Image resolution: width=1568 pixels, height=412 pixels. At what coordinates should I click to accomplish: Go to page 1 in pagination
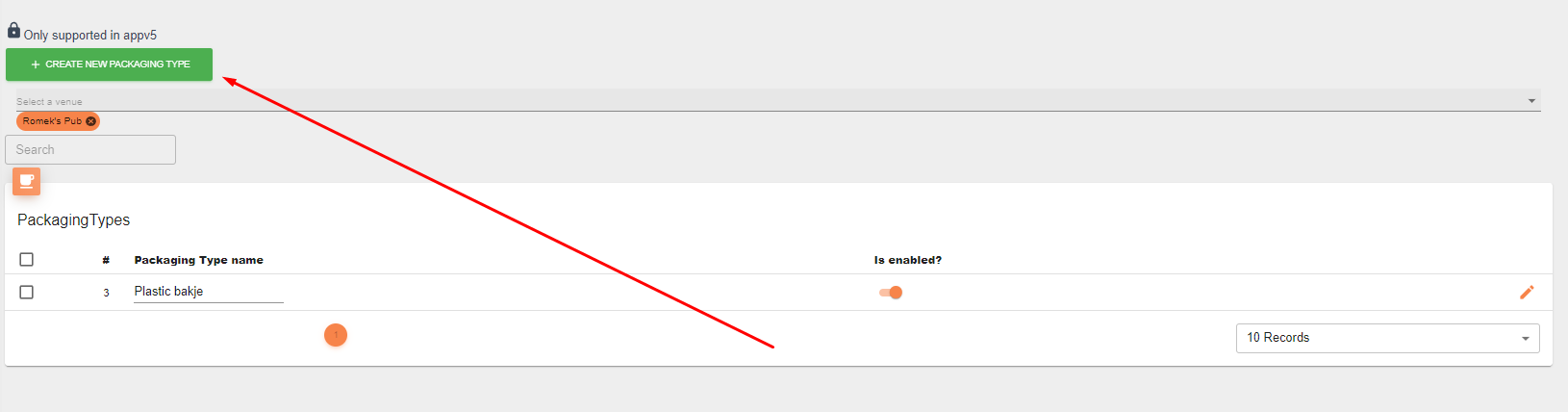click(336, 335)
